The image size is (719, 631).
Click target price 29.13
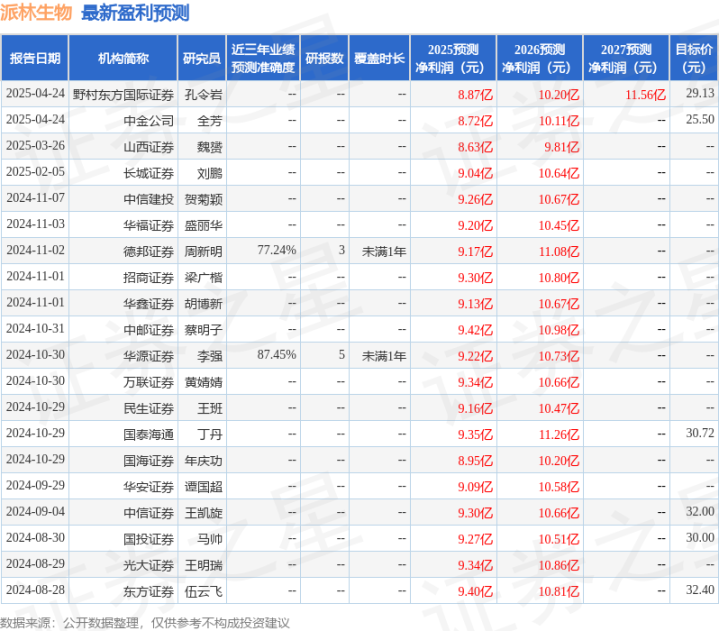tap(700, 93)
